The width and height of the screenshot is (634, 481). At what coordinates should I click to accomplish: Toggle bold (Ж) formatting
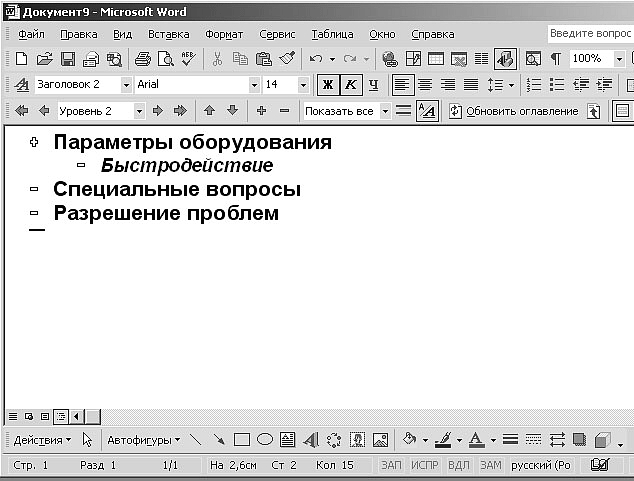(x=328, y=84)
